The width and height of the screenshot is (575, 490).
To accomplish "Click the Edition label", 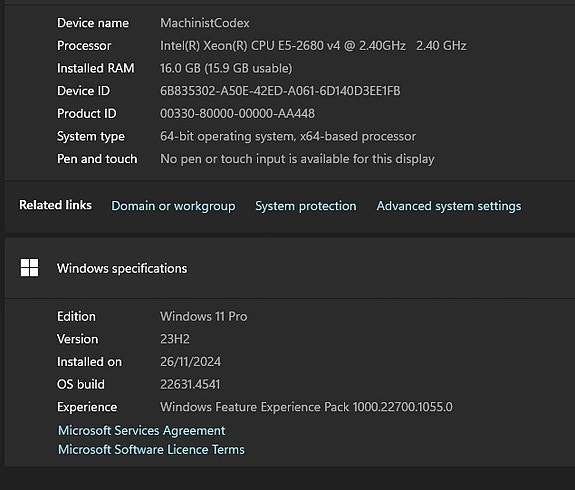I will point(76,317).
